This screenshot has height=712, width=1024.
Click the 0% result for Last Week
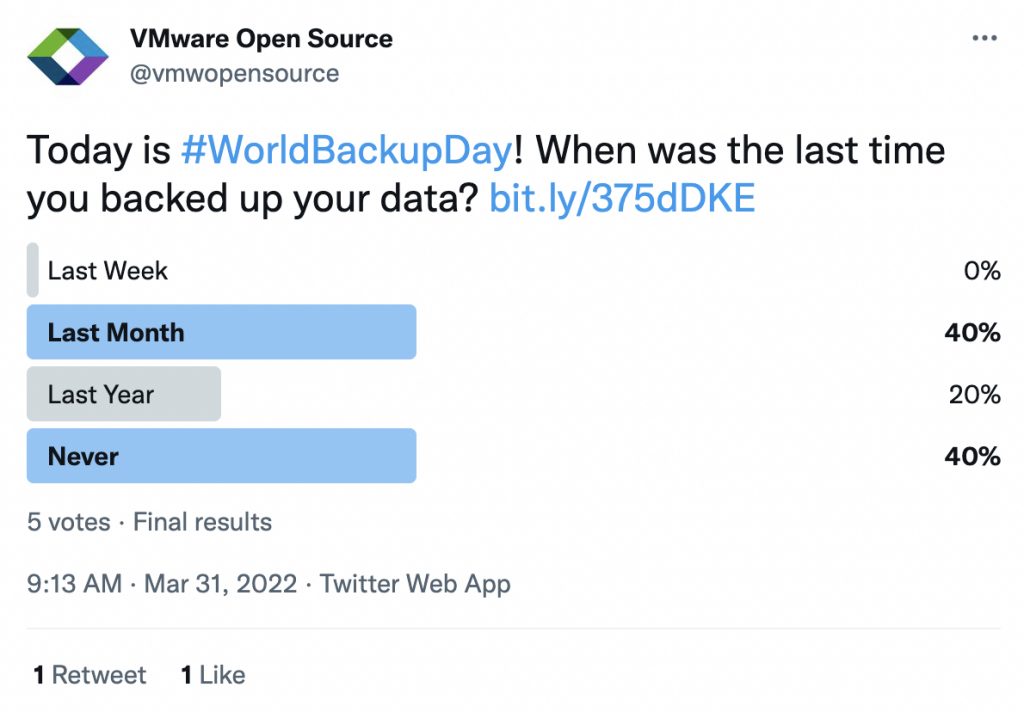982,270
